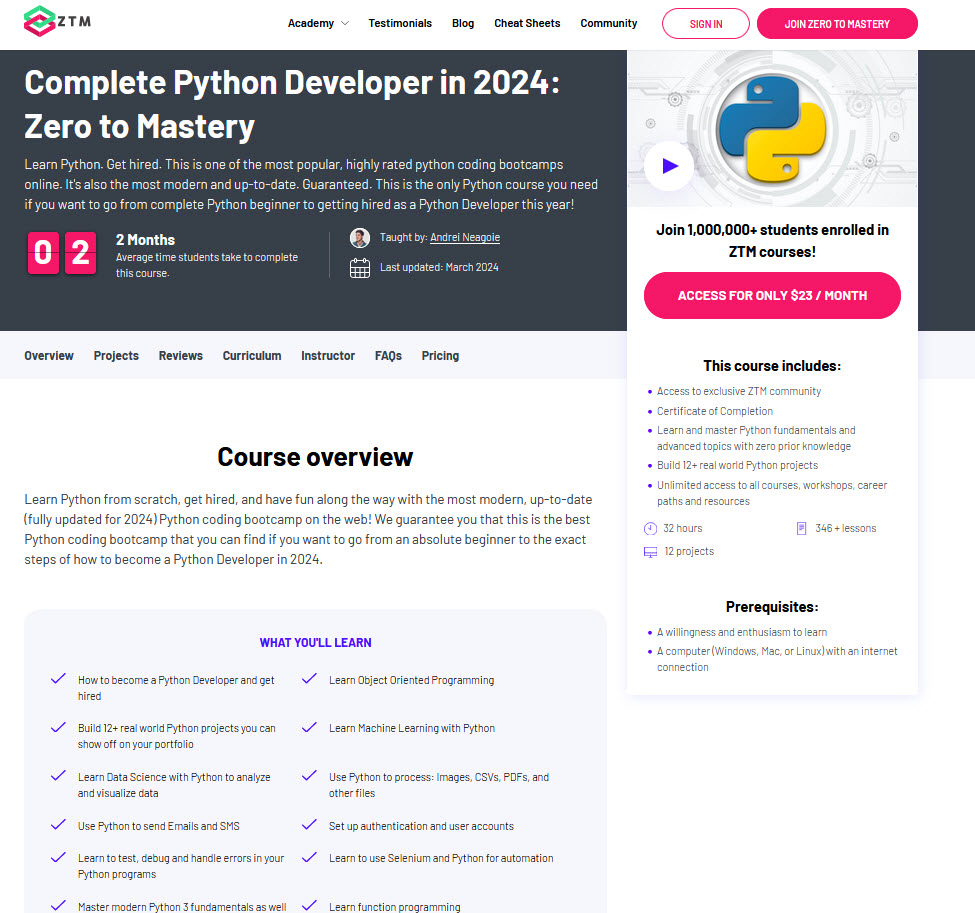Viewport: 975px width, 913px height.
Task: Click the Academy chevron arrow
Action: [345, 24]
